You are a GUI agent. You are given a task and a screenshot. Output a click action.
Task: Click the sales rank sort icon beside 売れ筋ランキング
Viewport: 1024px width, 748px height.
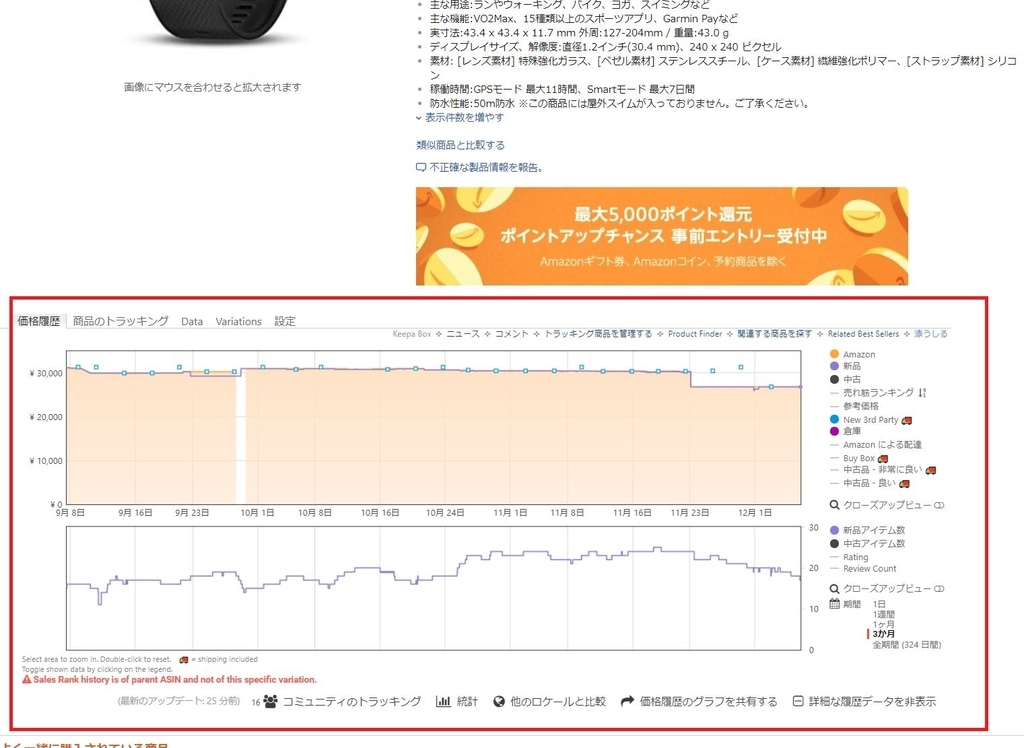pyautogui.click(x=922, y=393)
